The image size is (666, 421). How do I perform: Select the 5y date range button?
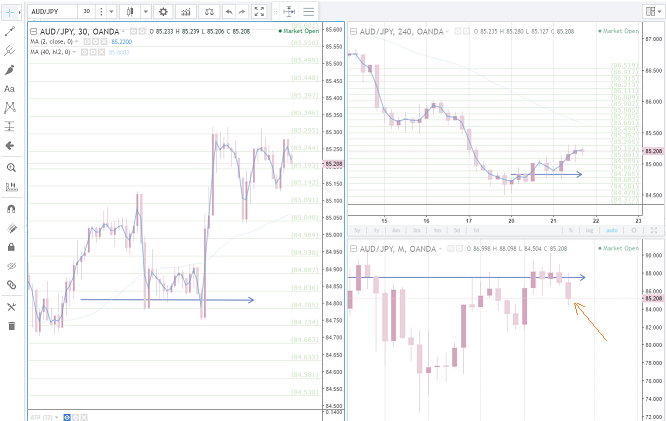coord(357,229)
